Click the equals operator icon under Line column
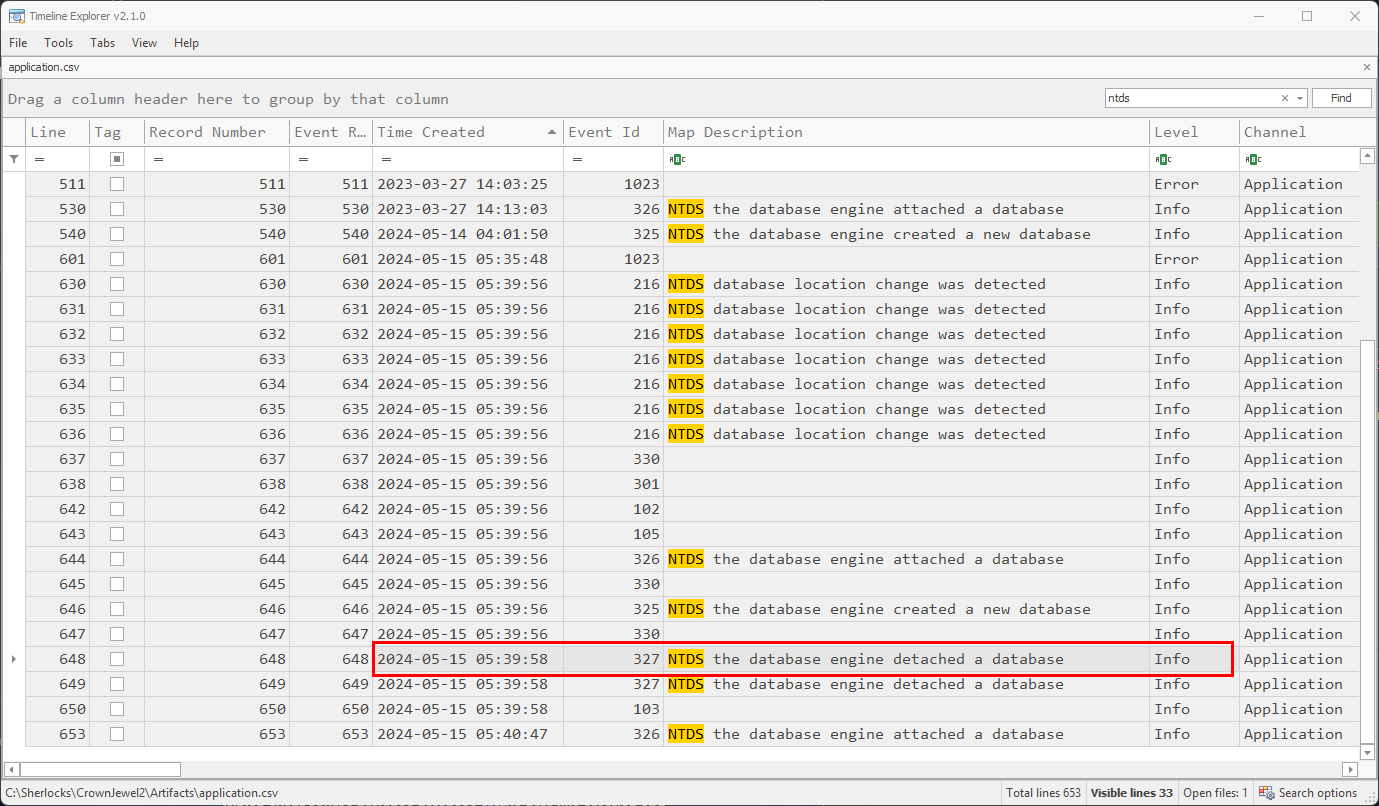Image resolution: width=1379 pixels, height=806 pixels. [39, 159]
